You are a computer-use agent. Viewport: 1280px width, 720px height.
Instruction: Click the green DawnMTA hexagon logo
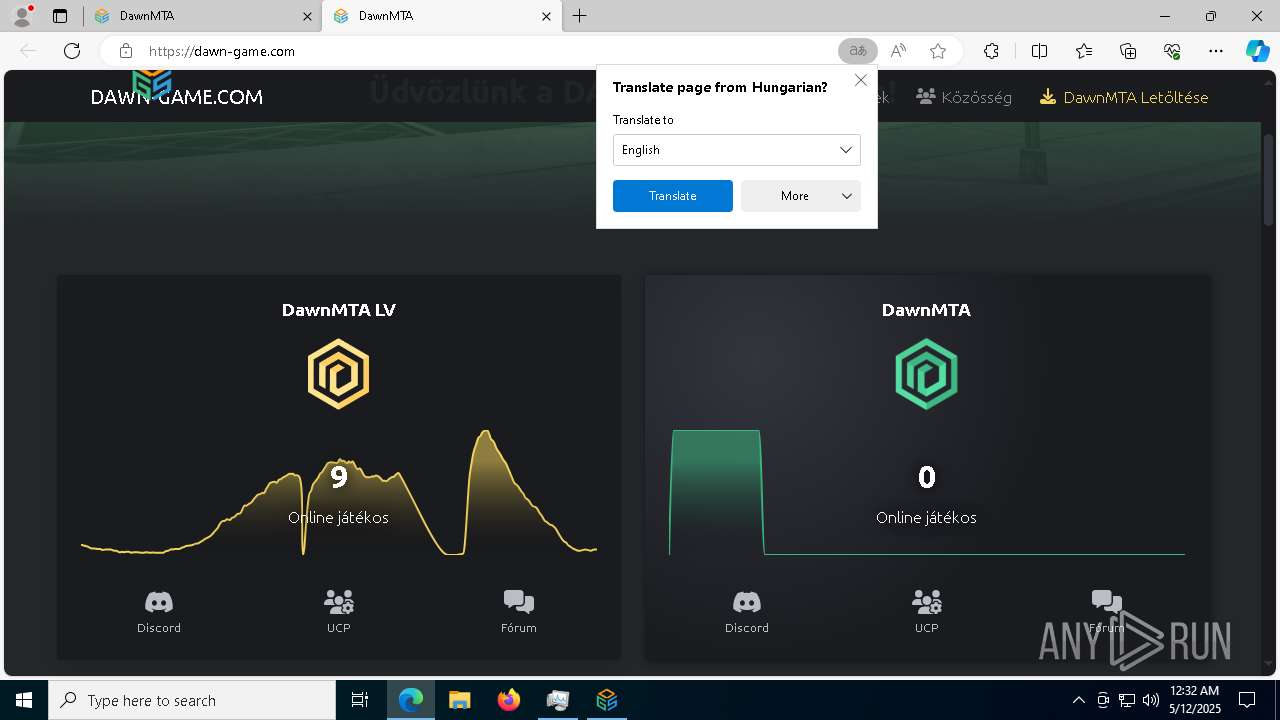coord(926,374)
